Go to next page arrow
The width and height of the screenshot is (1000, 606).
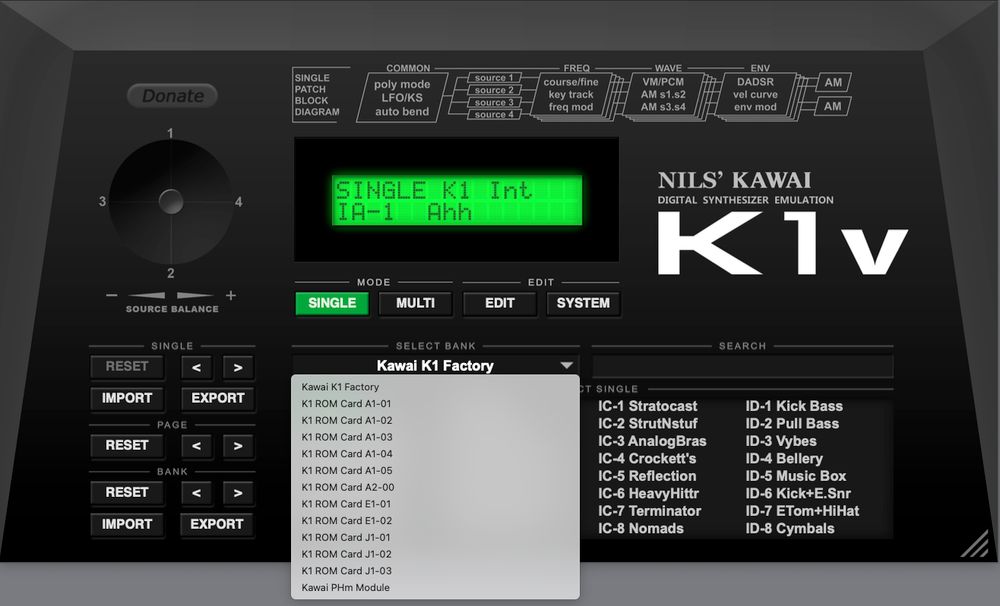(238, 446)
